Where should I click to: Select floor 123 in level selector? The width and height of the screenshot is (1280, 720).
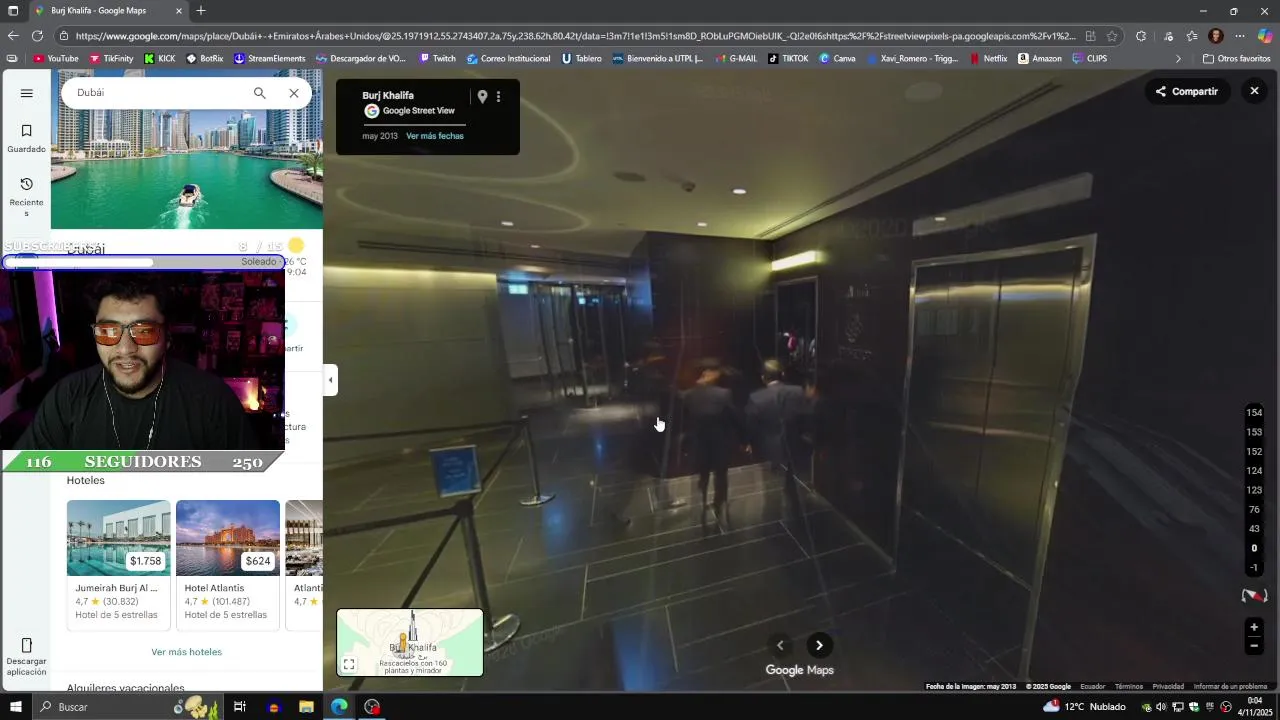(1254, 490)
